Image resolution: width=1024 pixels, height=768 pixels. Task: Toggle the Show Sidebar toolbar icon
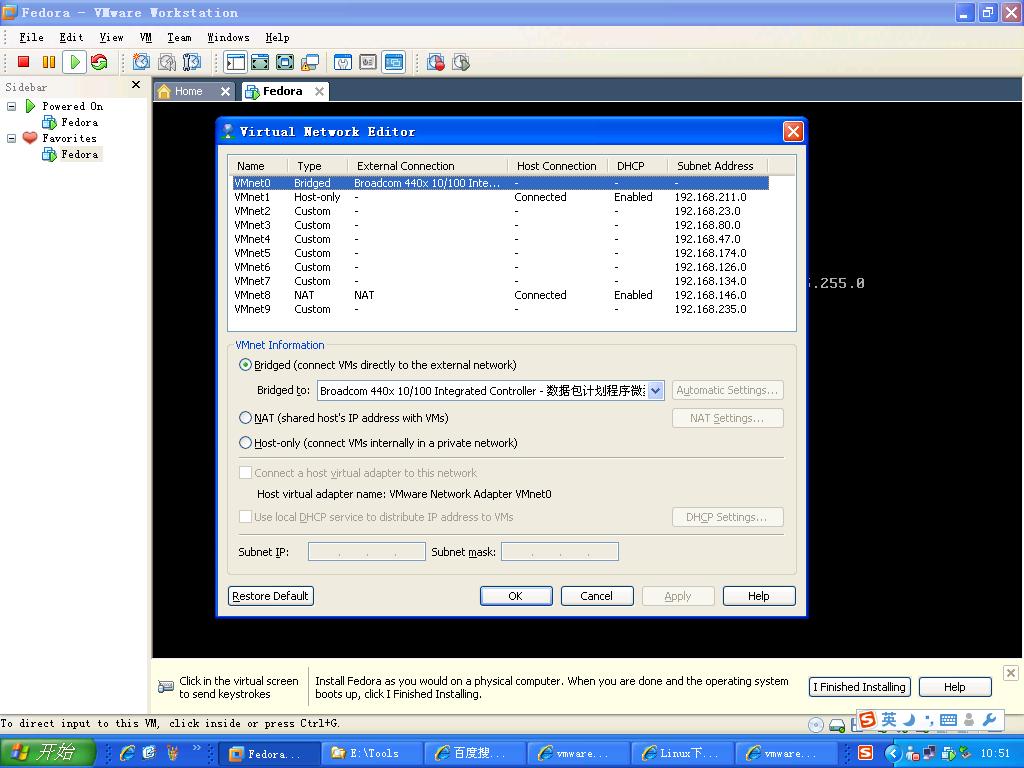(235, 62)
